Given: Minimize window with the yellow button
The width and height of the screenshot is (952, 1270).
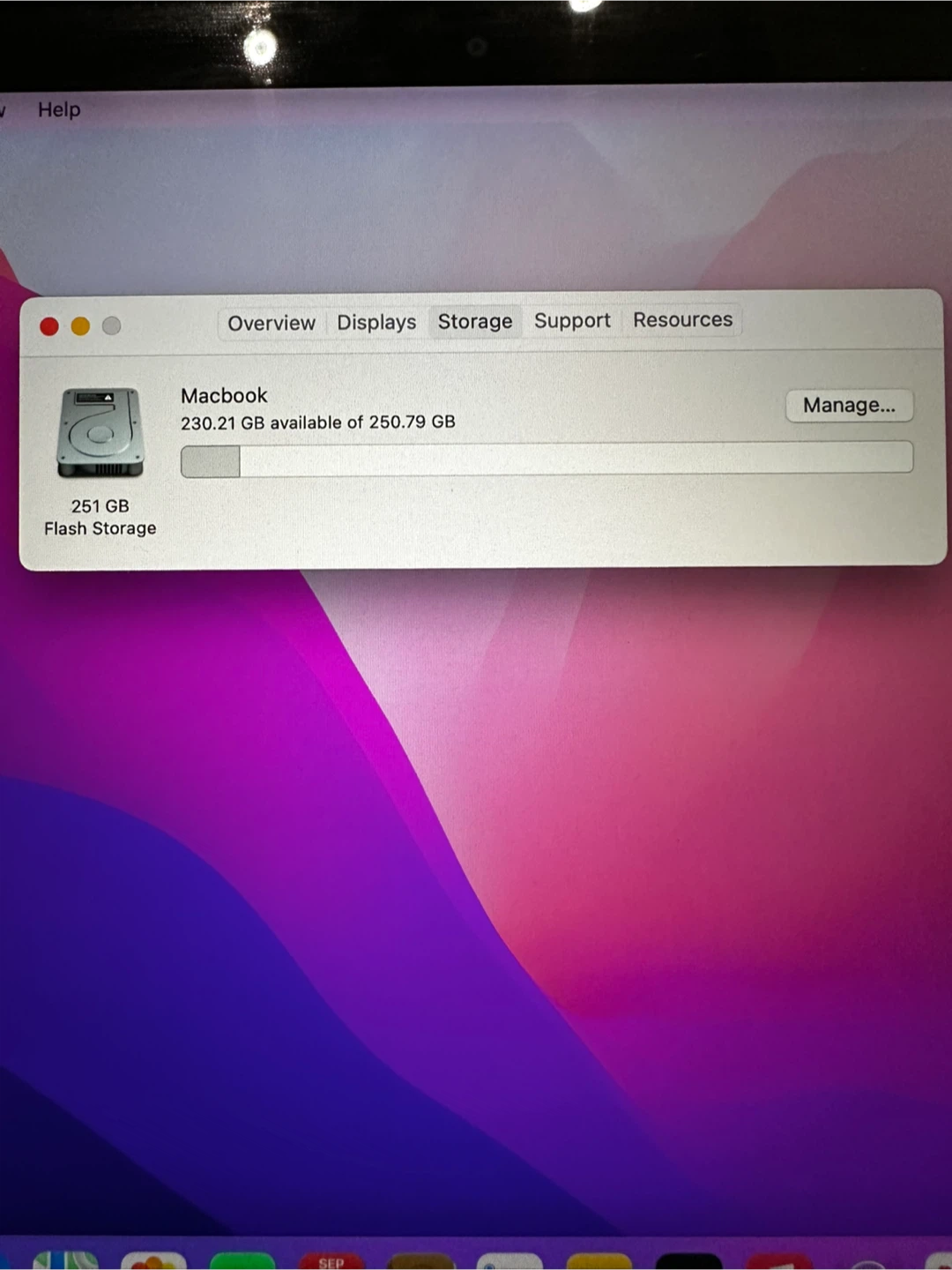Looking at the screenshot, I should pyautogui.click(x=80, y=326).
